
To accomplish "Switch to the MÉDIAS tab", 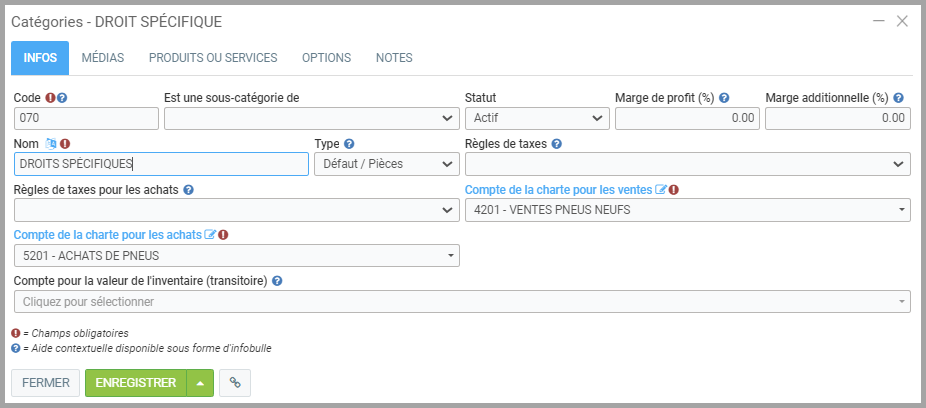I will click(103, 58).
